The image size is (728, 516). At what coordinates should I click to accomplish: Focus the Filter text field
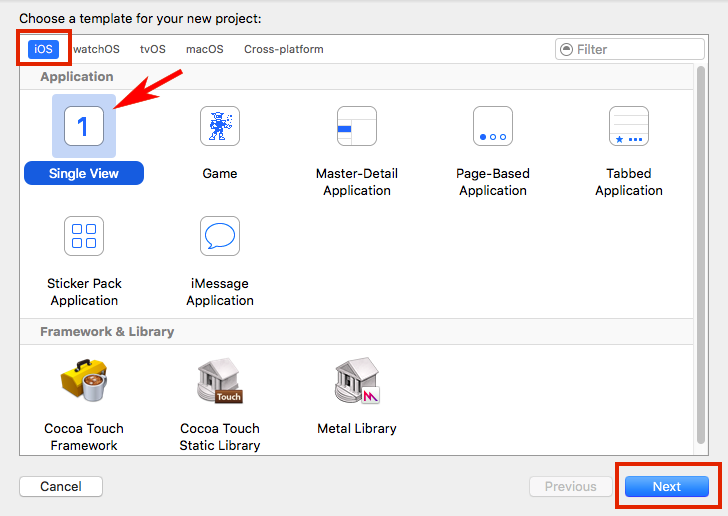tap(630, 49)
